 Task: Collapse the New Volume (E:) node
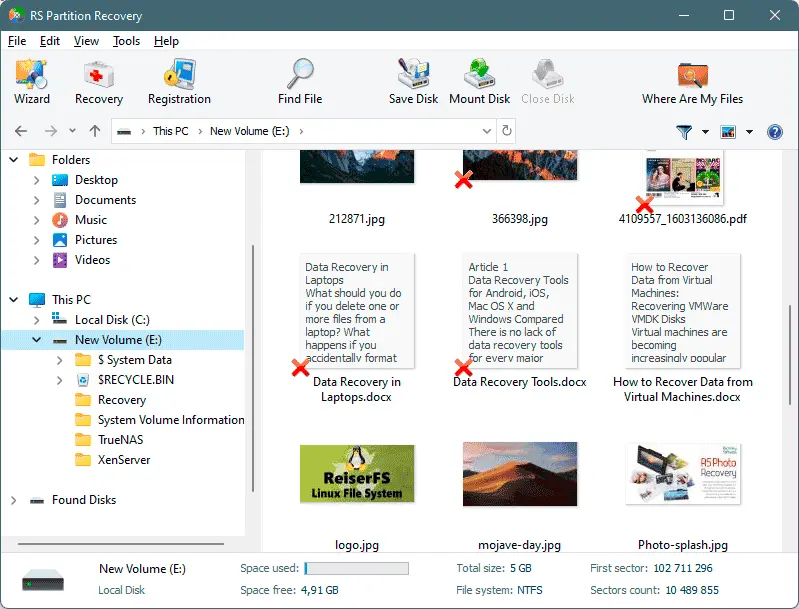click(x=37, y=340)
